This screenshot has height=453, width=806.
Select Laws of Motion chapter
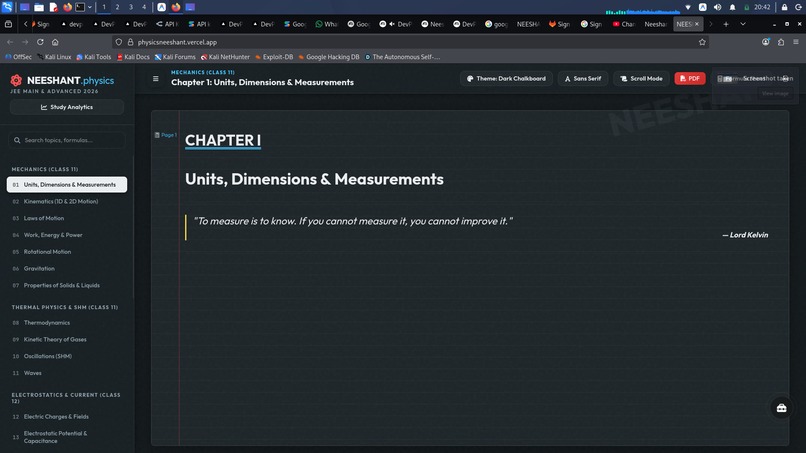click(67, 218)
